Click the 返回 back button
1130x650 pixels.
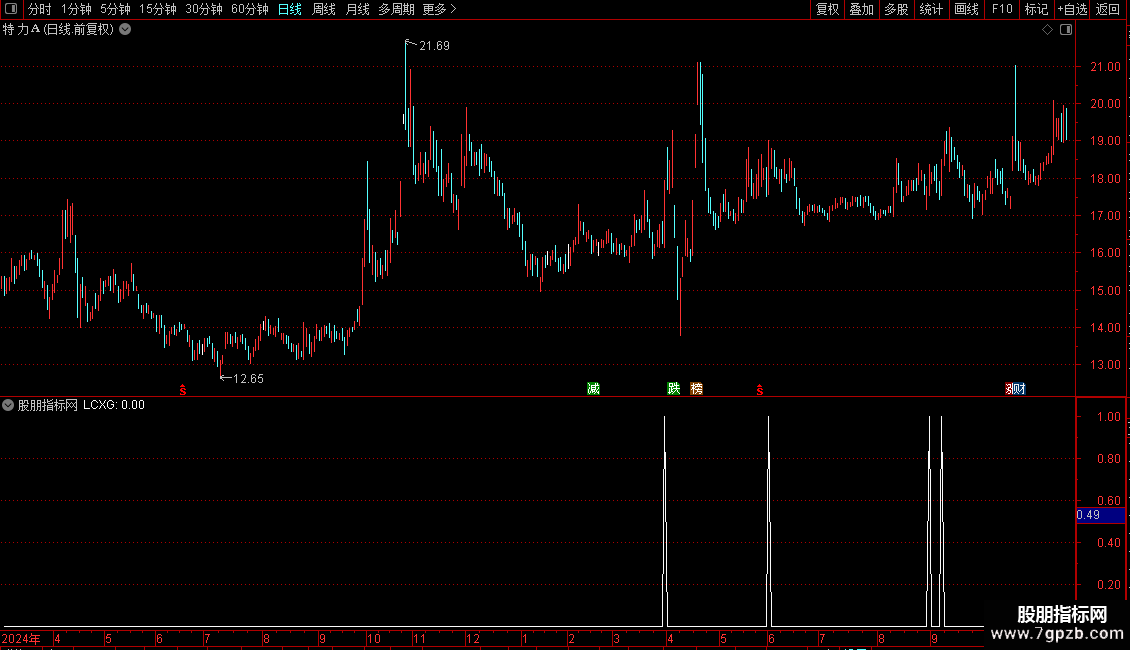pos(1108,9)
